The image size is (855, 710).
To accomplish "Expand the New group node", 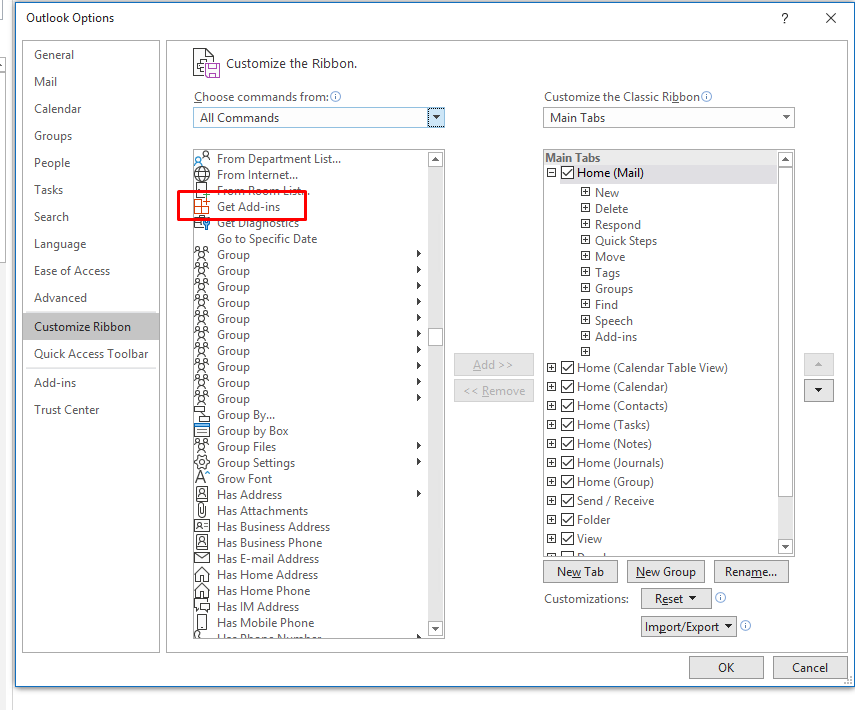I will point(585,192).
